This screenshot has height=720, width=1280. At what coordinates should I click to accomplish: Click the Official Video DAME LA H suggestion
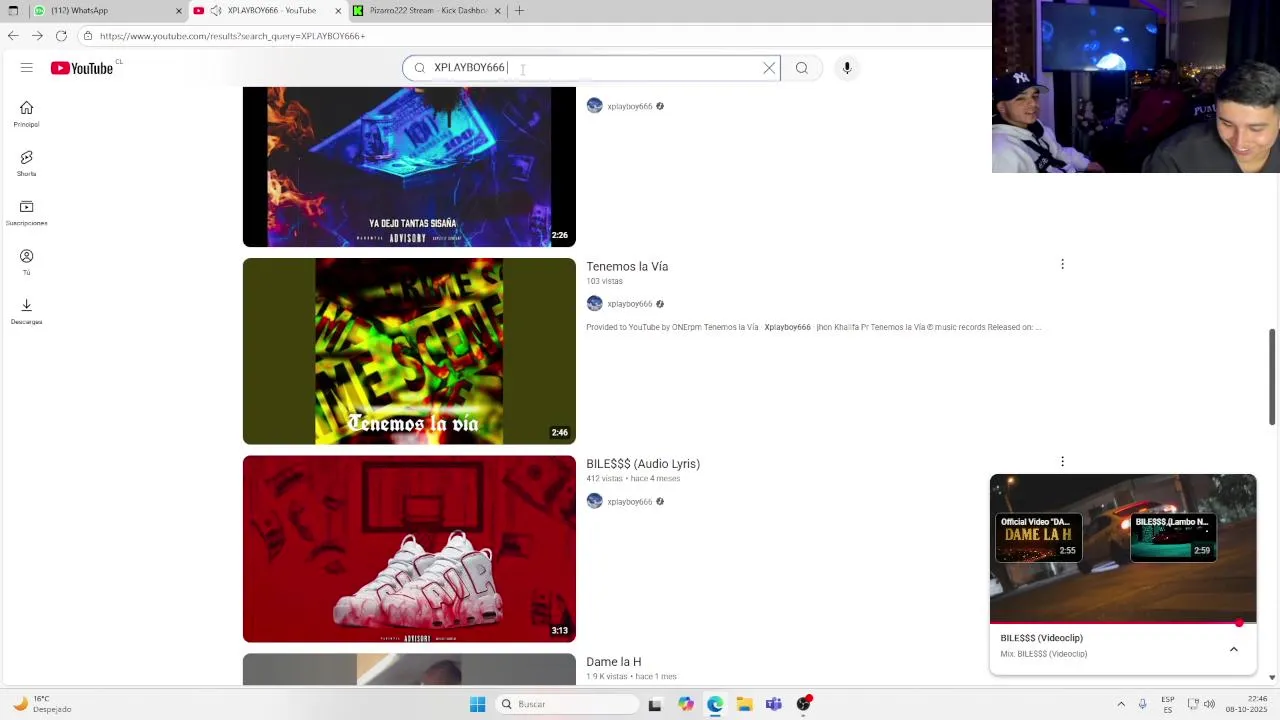click(1038, 537)
